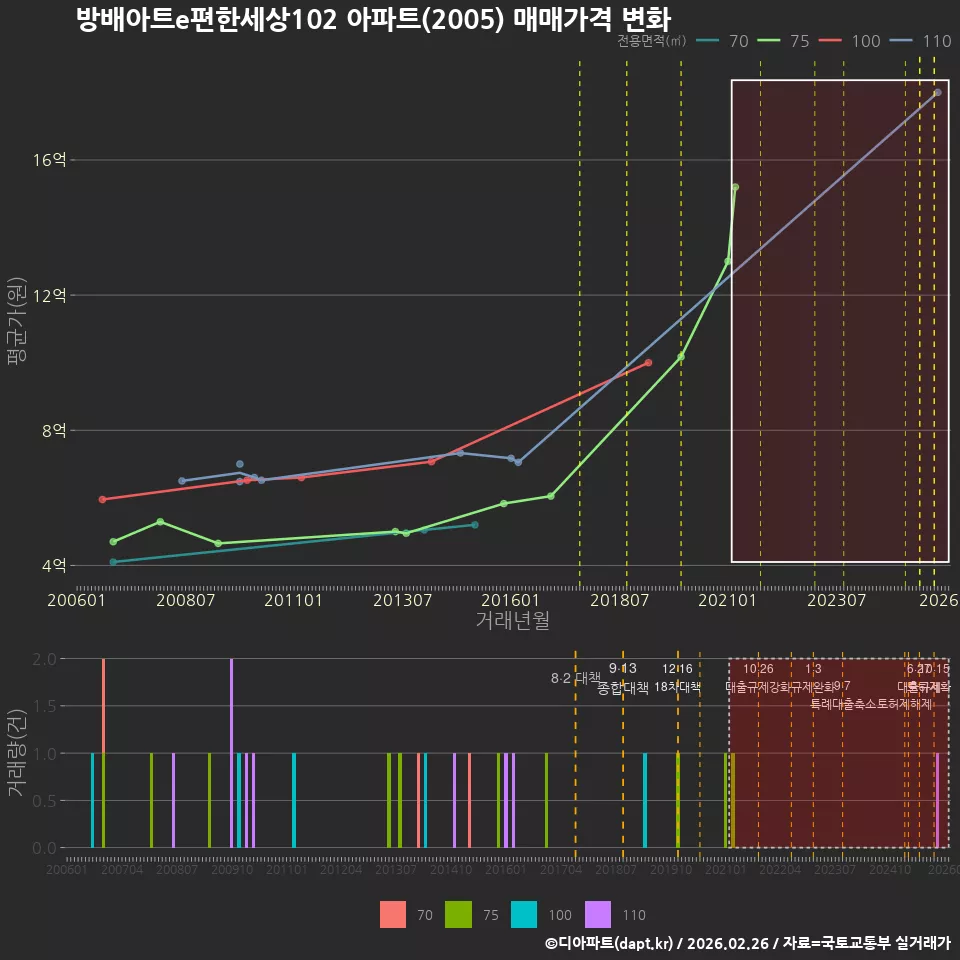Screen dimensions: 960x960
Task: Click the '0.5' label on volume axis
Action: (x=44, y=801)
